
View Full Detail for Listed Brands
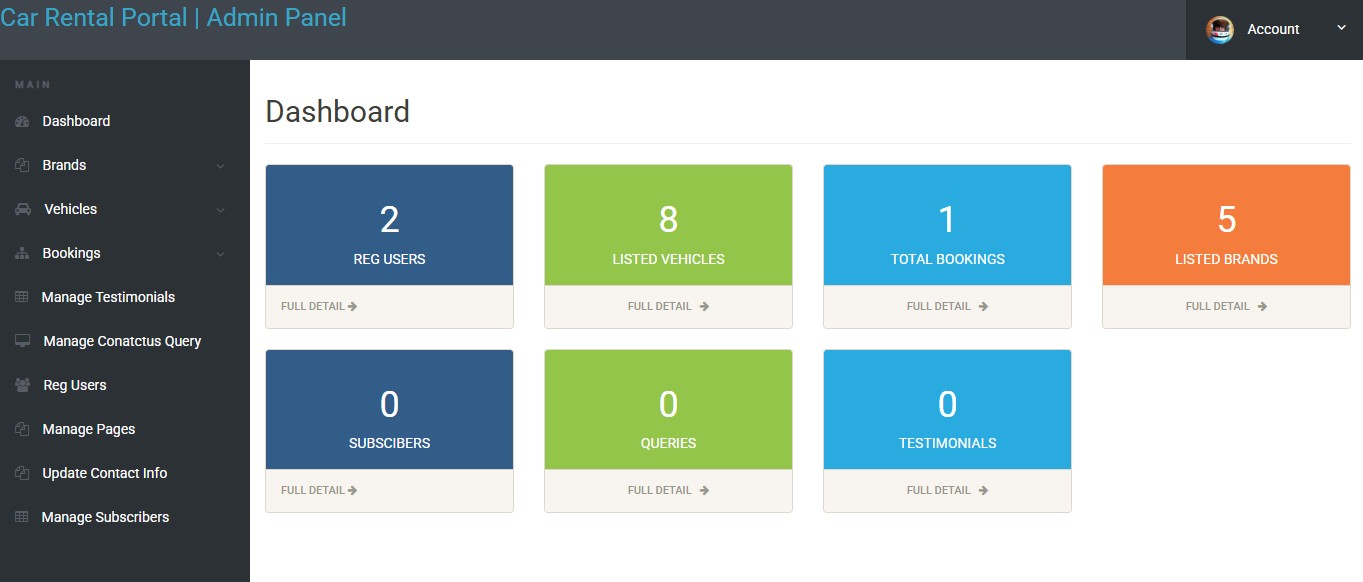point(1226,306)
